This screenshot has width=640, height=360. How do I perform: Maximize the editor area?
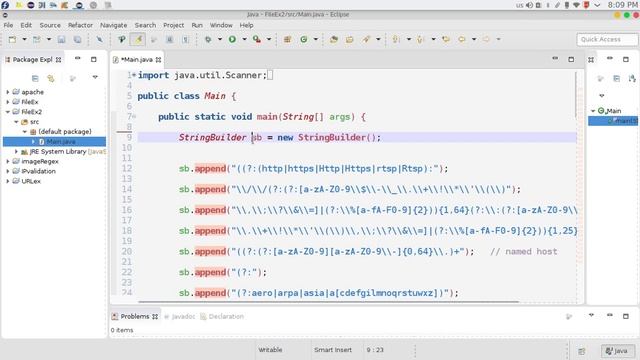tap(571, 59)
